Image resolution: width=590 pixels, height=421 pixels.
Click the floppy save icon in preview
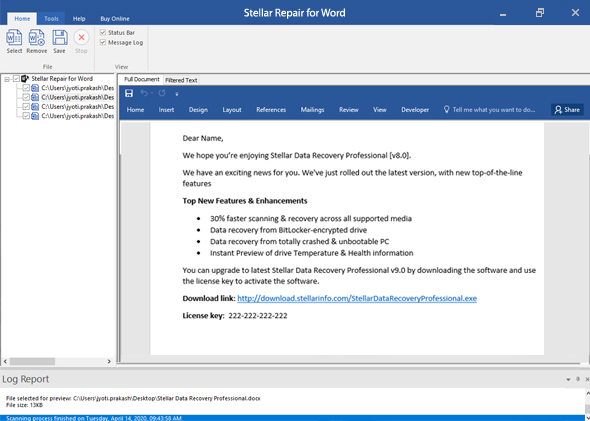pyautogui.click(x=129, y=93)
